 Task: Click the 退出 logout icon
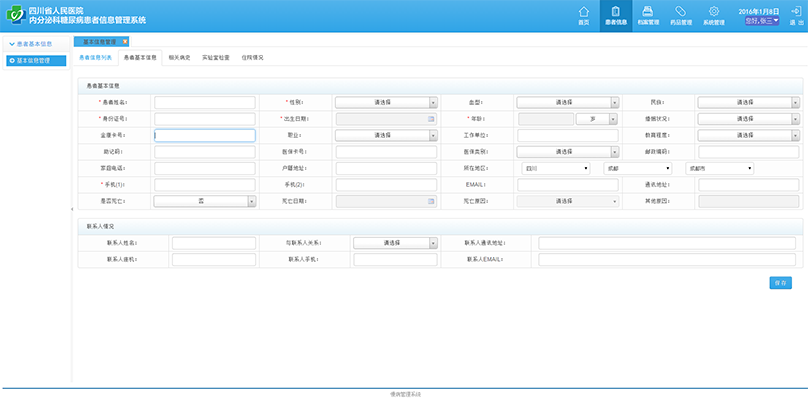tap(794, 14)
